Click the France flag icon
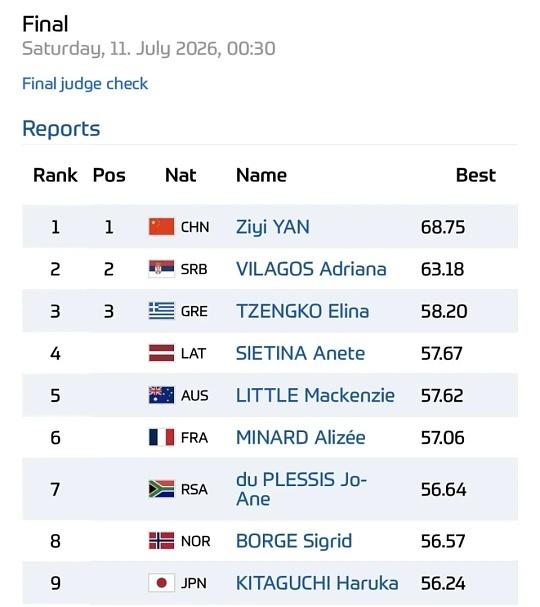Screen dimensions: 540x607 click(161, 437)
